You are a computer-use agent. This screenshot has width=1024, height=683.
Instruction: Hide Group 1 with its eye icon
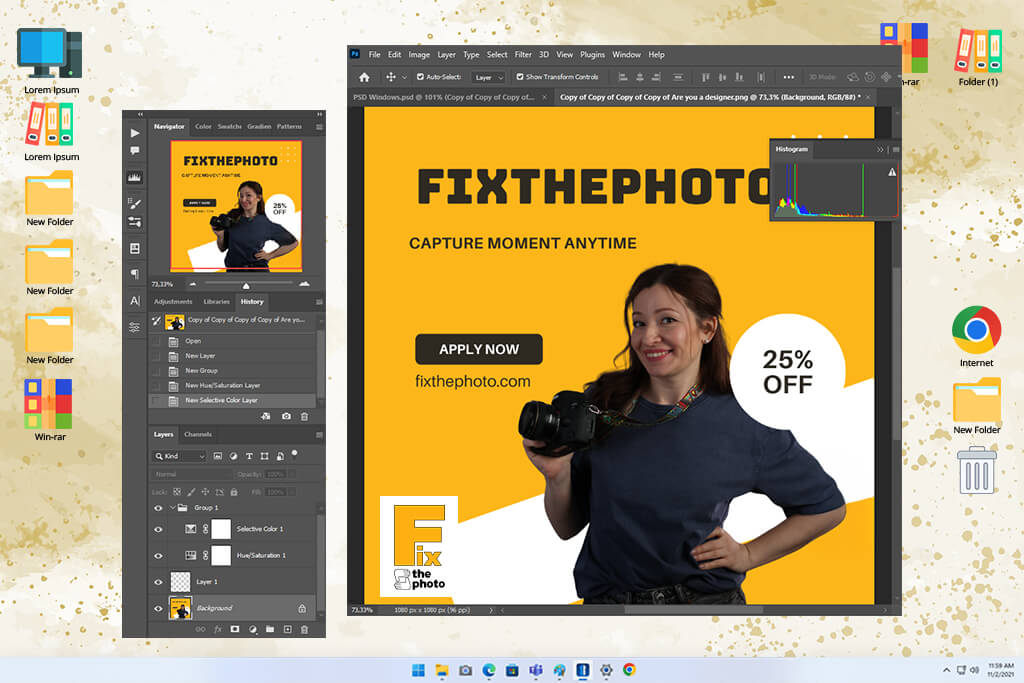pos(158,508)
